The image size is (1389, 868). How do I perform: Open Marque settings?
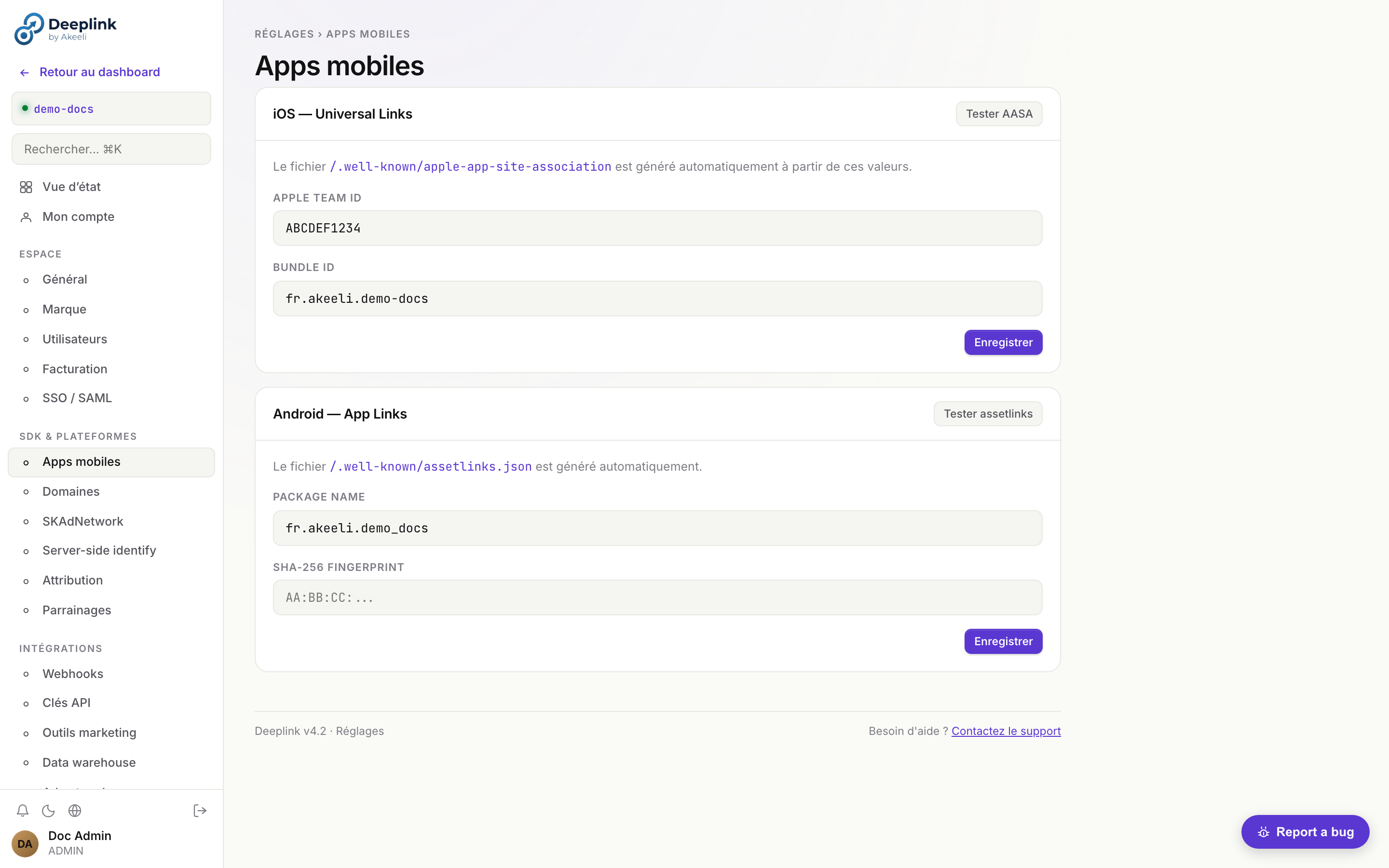click(111, 310)
